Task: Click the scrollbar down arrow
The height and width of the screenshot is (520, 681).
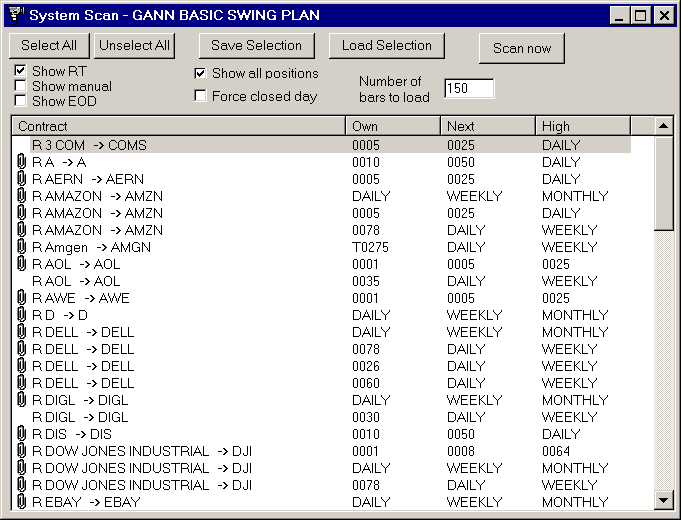Action: click(x=664, y=500)
